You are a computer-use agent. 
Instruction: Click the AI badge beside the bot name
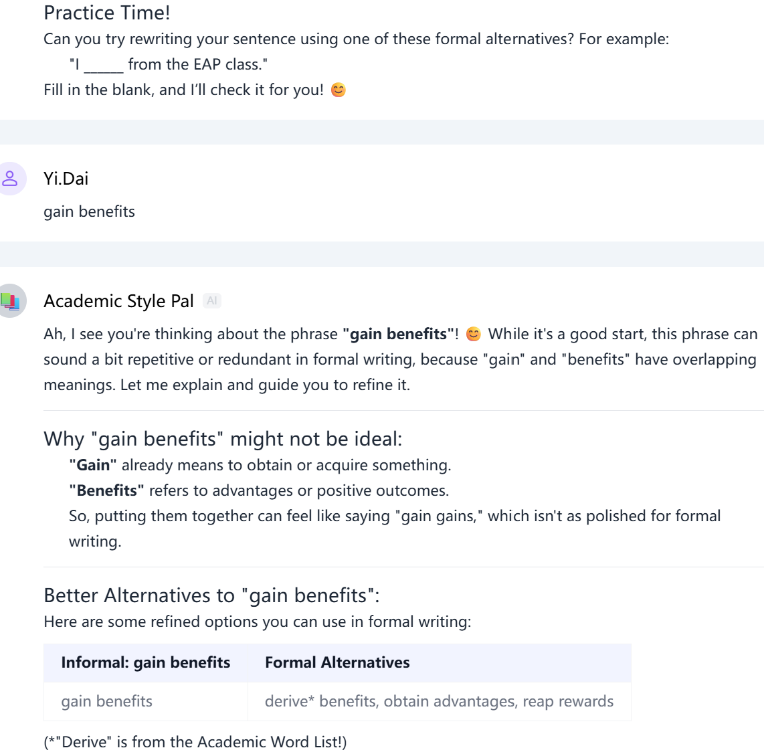(212, 301)
